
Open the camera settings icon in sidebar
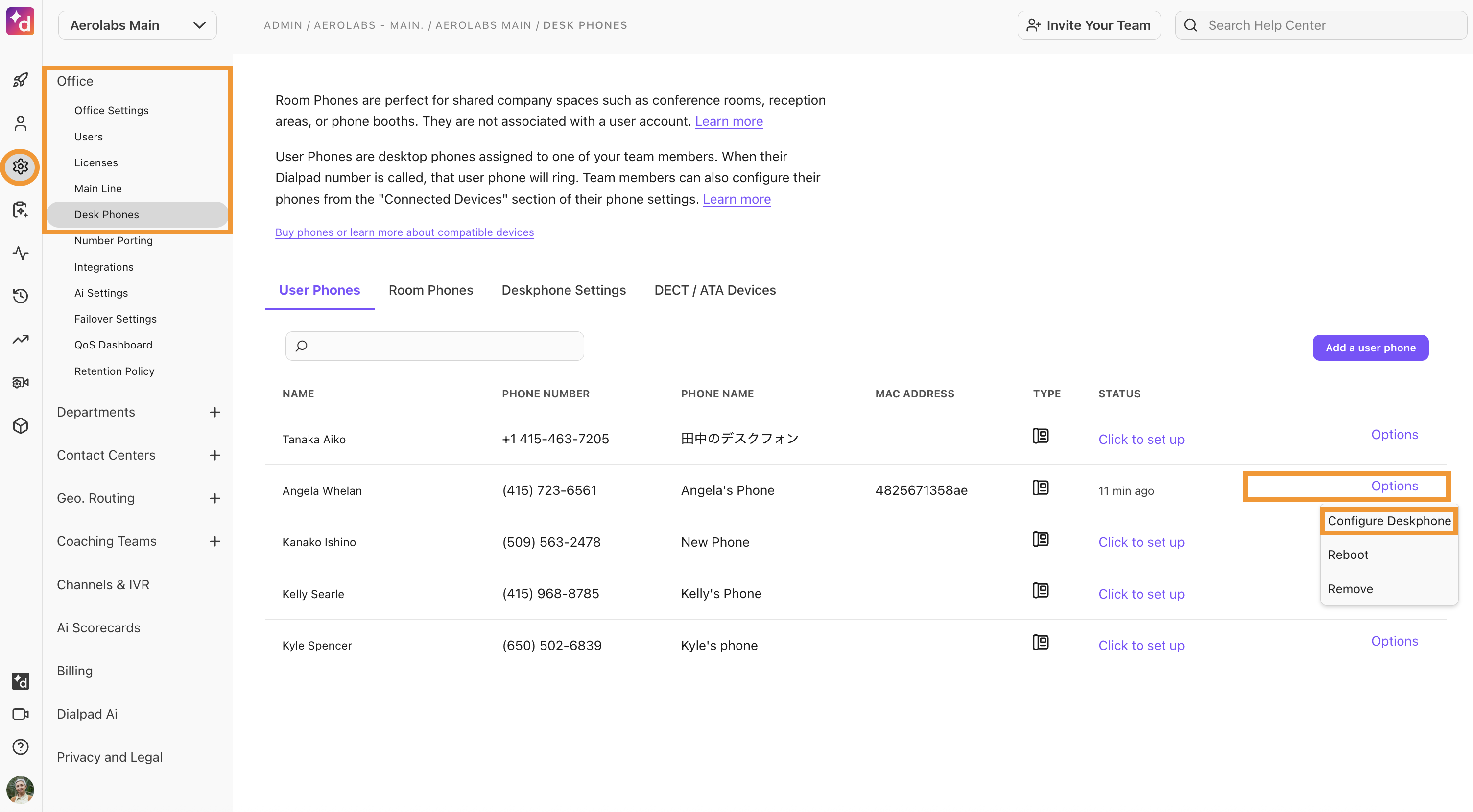click(x=21, y=382)
